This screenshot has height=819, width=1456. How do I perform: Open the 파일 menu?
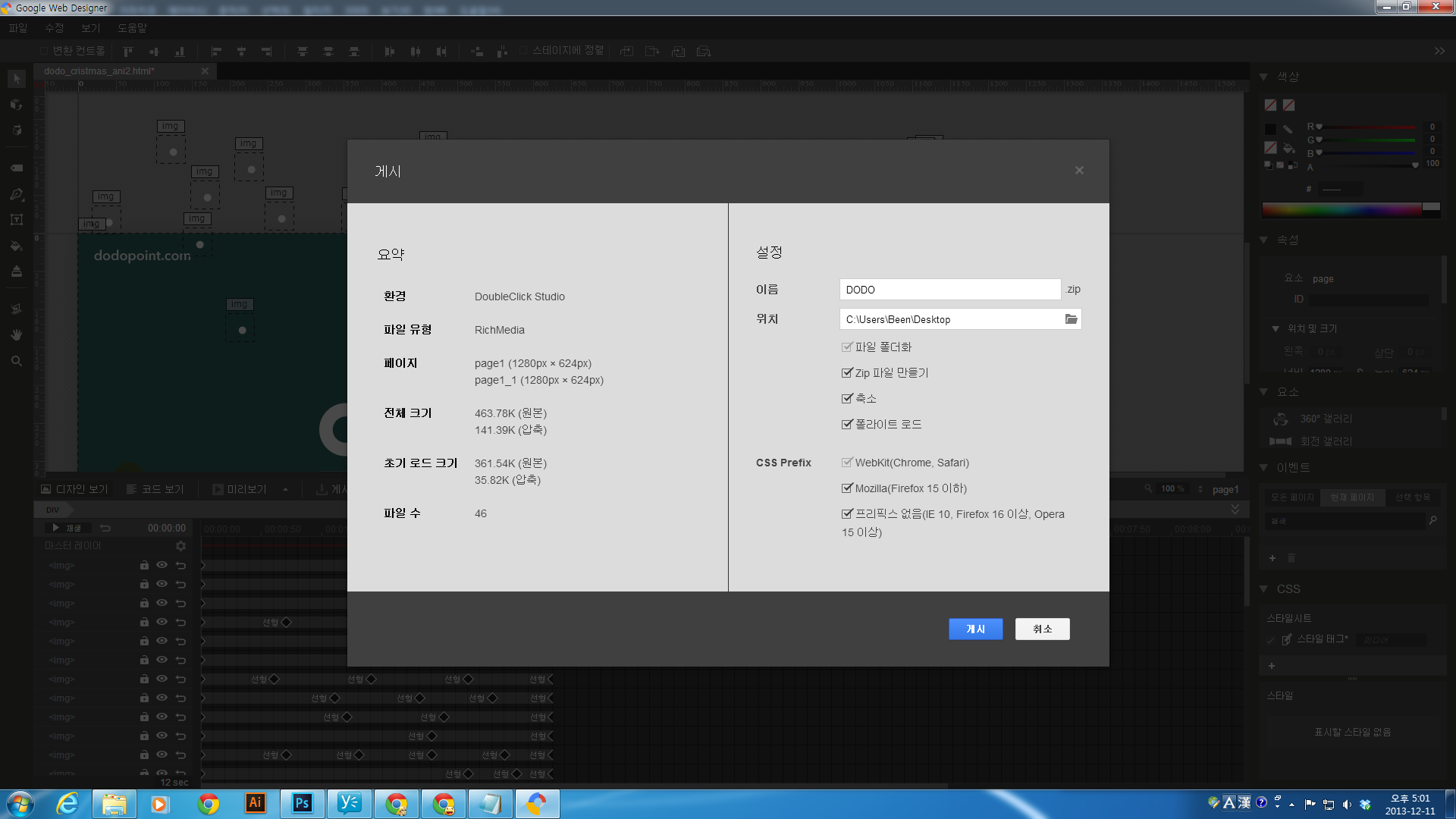click(x=18, y=28)
